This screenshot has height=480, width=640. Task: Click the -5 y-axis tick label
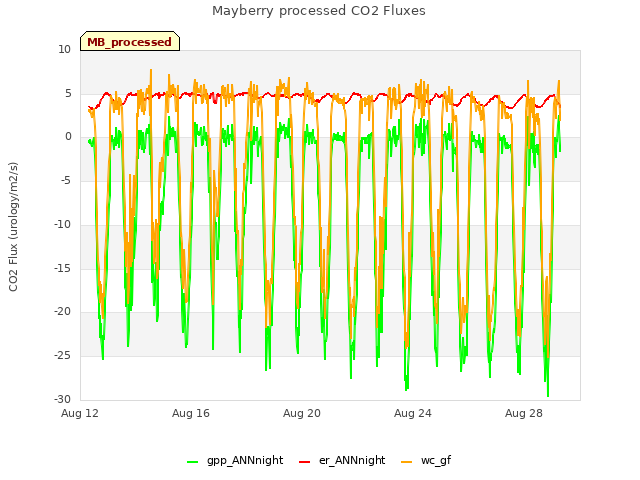[x=66, y=180]
